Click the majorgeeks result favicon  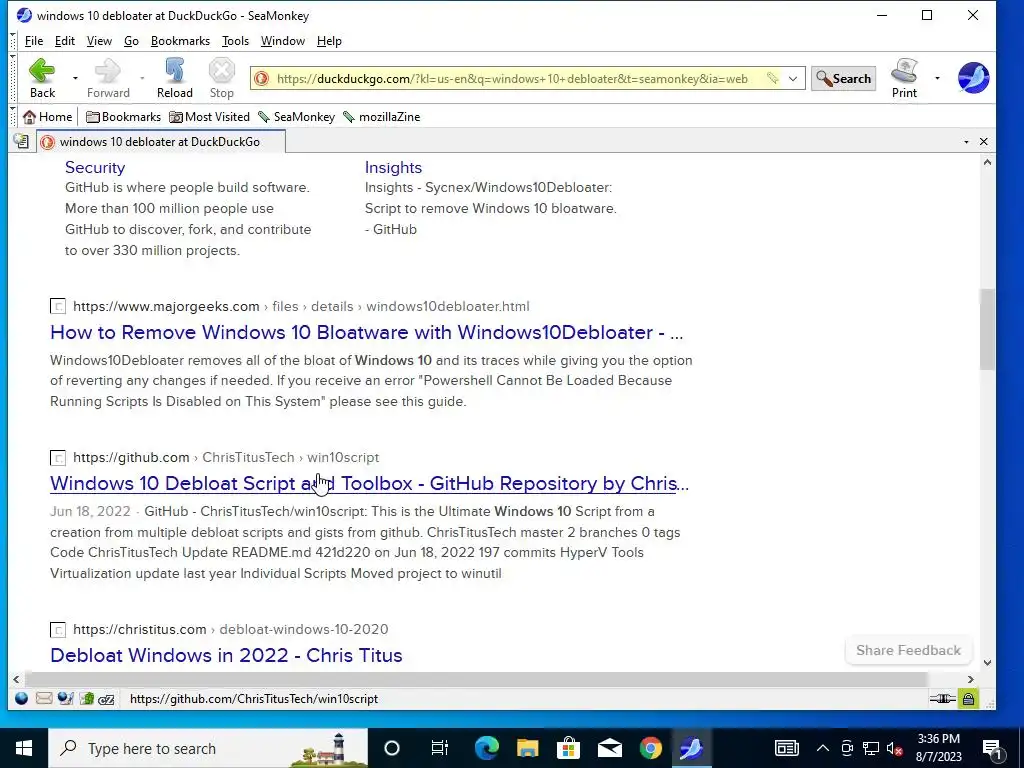click(x=58, y=306)
